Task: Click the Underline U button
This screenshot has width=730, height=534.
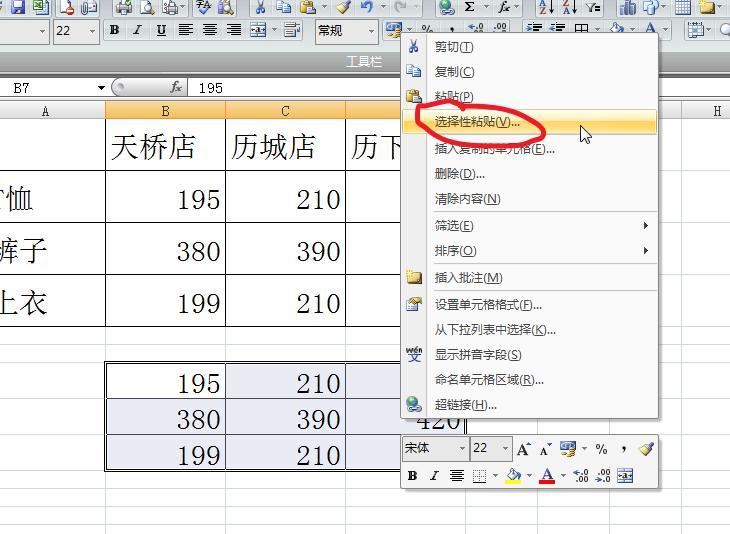Action: point(161,30)
